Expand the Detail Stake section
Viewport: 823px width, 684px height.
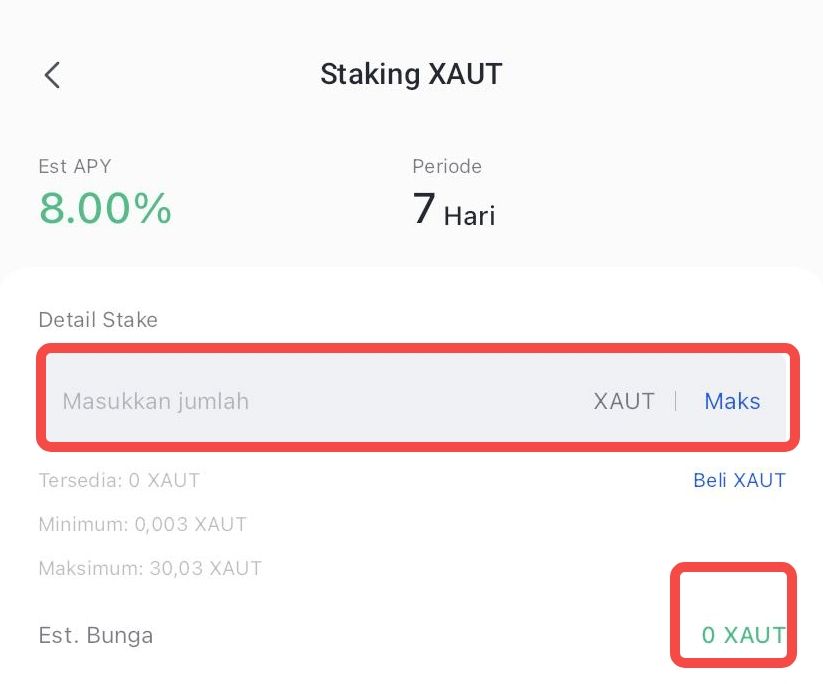coord(97,319)
